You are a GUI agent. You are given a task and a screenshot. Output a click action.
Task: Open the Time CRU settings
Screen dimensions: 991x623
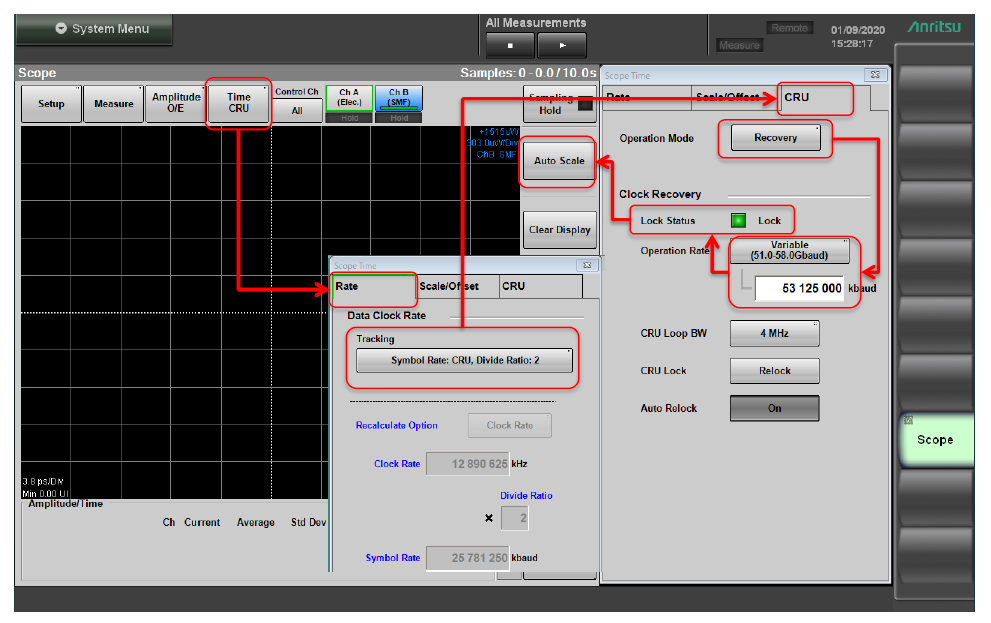pos(239,104)
